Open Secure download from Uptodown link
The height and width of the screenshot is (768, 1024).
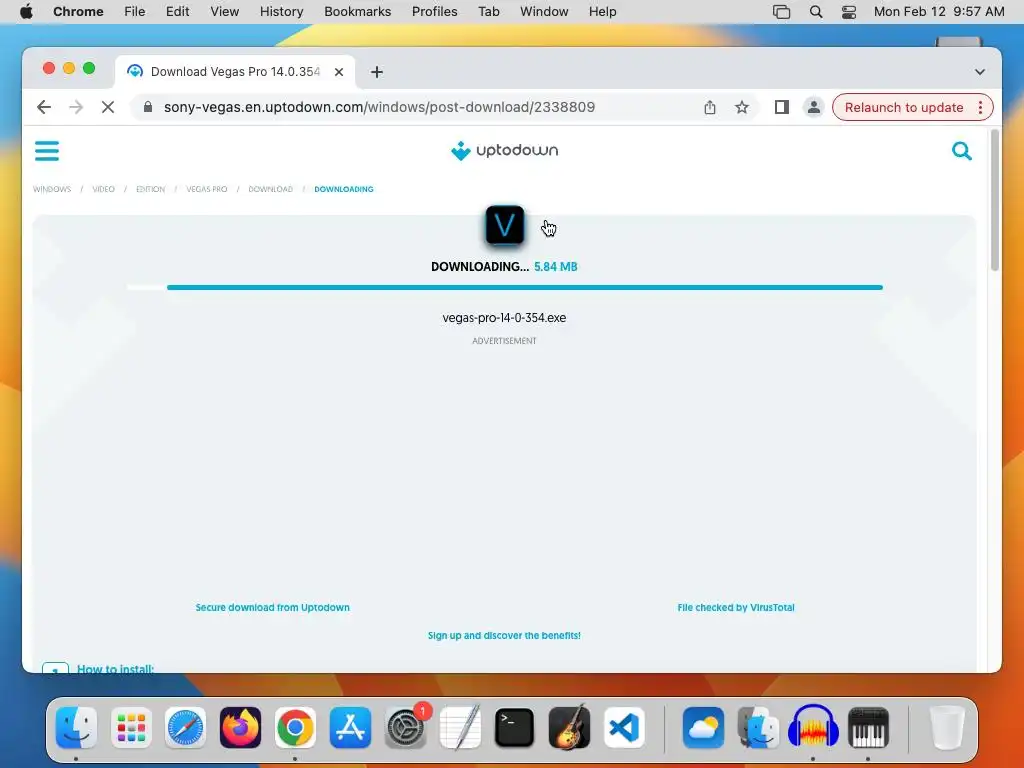click(x=272, y=607)
